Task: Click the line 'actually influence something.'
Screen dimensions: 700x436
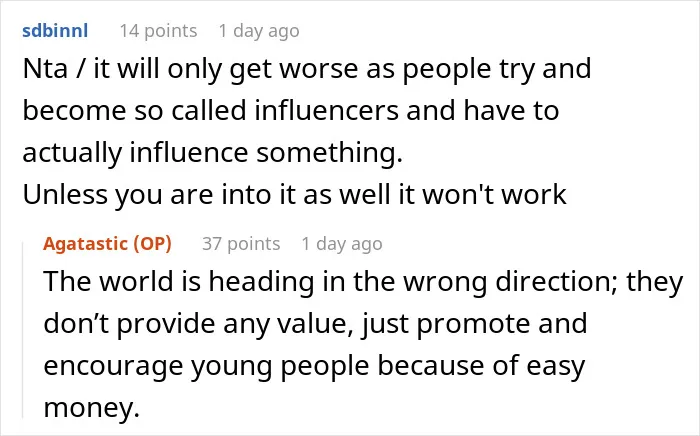Action: pos(212,154)
